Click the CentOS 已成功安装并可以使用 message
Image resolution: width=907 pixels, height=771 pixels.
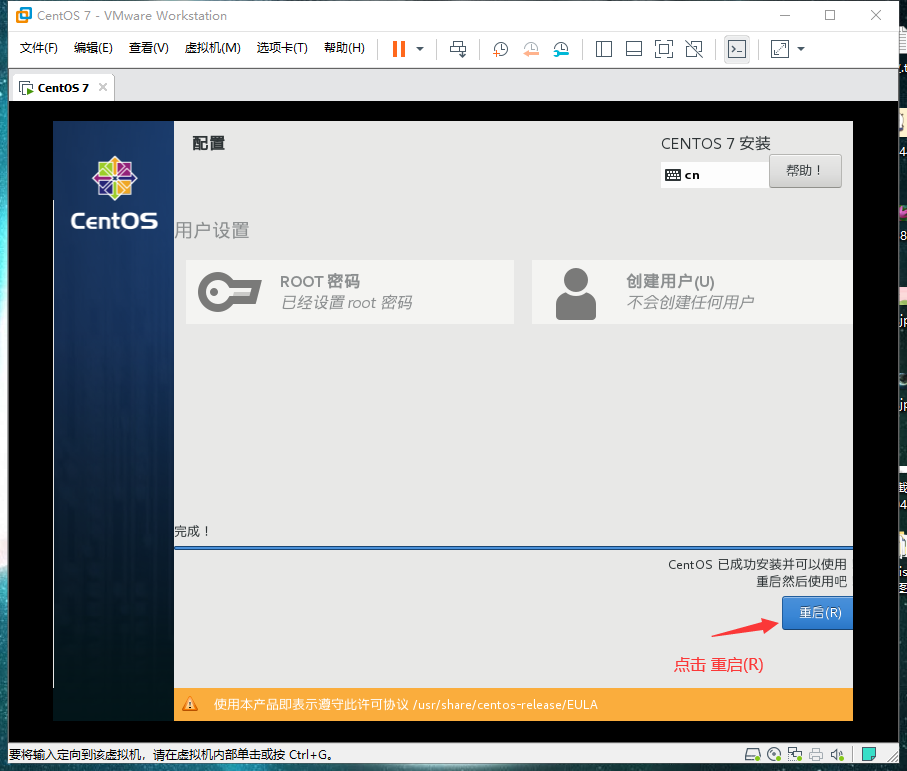[x=757, y=565]
